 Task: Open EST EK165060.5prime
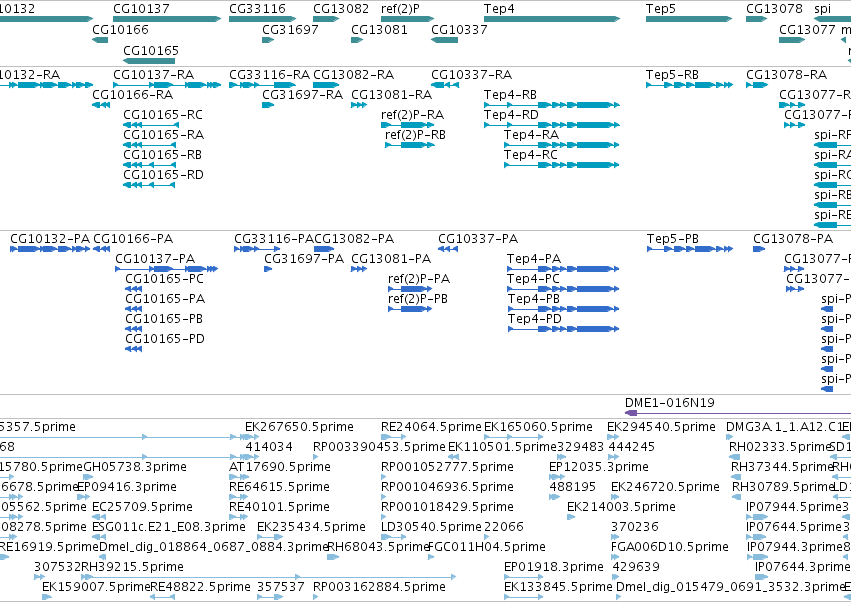coord(538,427)
